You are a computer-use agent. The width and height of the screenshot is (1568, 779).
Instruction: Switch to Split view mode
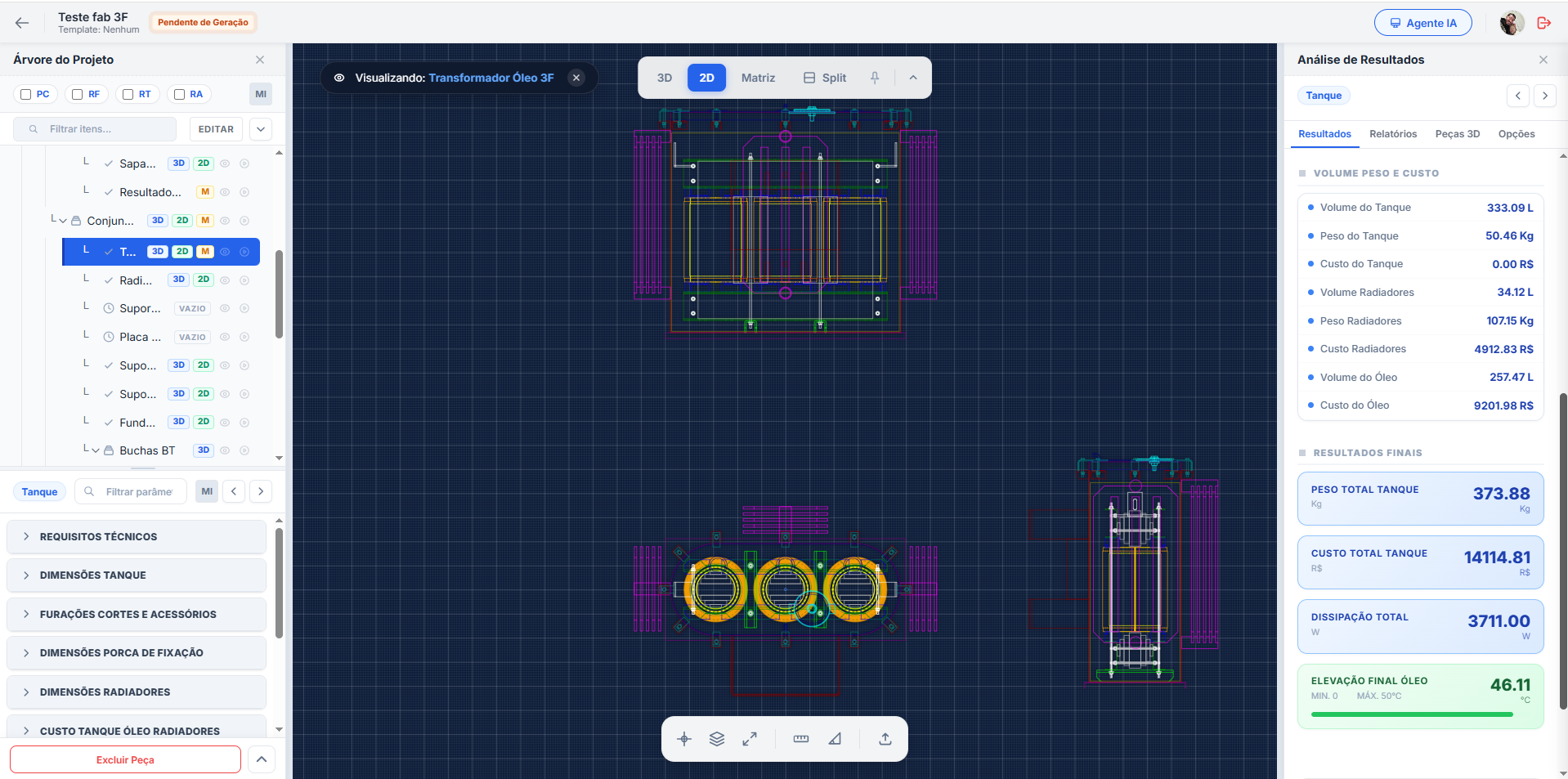[x=825, y=78]
